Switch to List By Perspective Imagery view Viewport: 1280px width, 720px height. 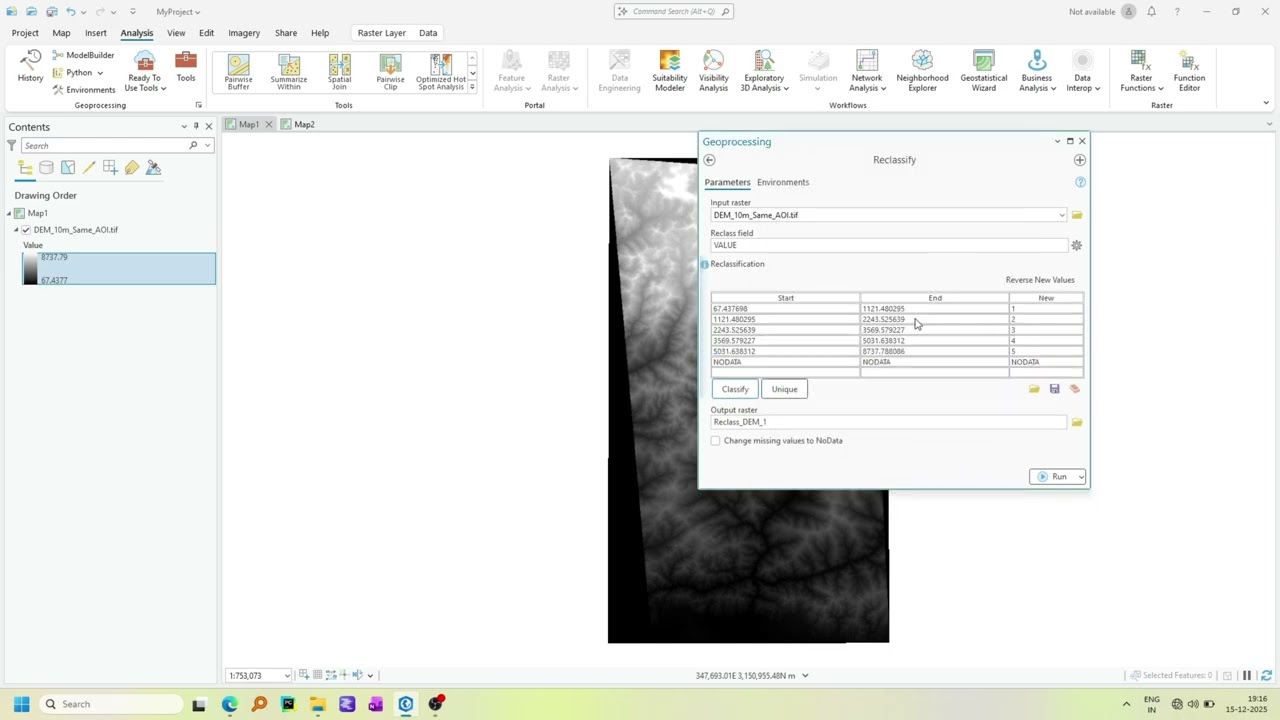pyautogui.click(x=153, y=168)
